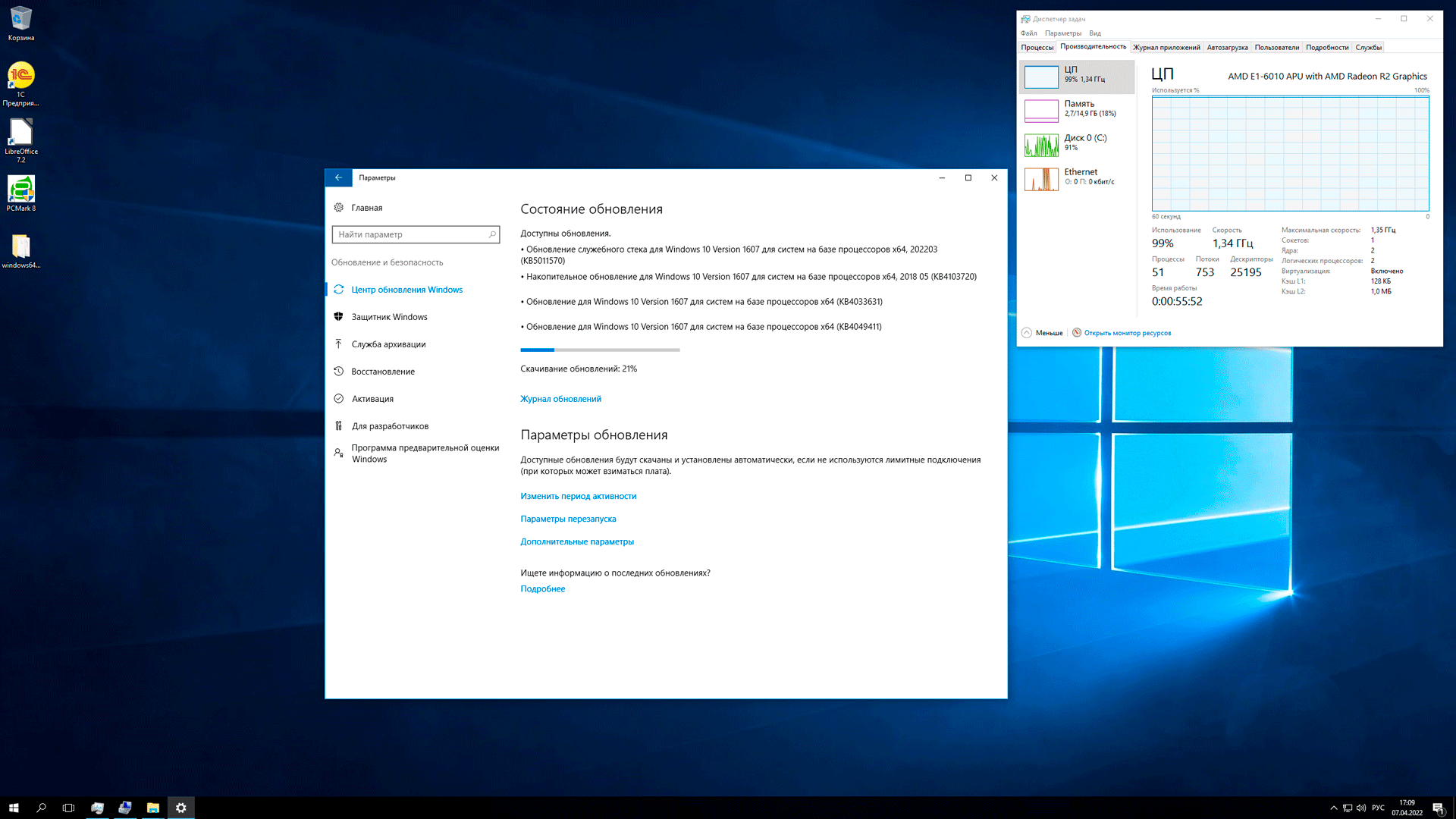The image size is (1456, 819).
Task: Click Открыть монитор ресурсов link
Action: pos(1127,333)
